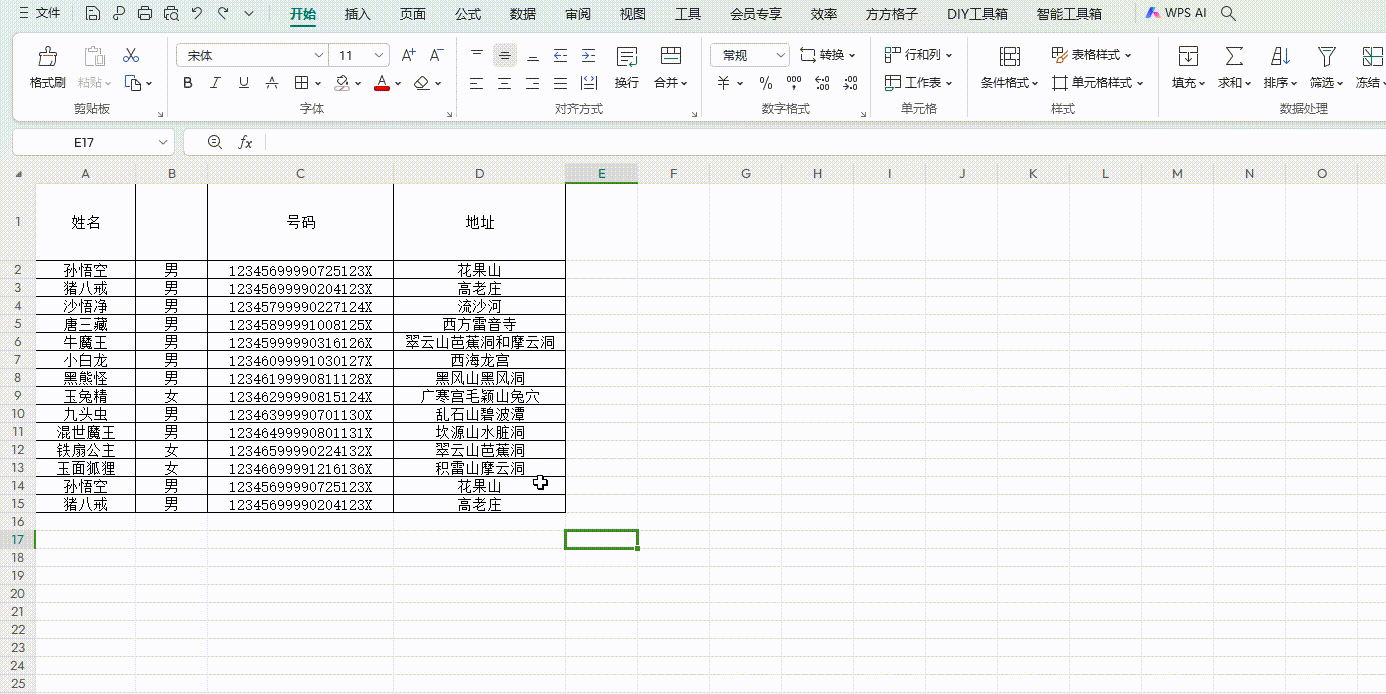
Task: Click the Save icon in quick access toolbar
Action: [x=93, y=14]
